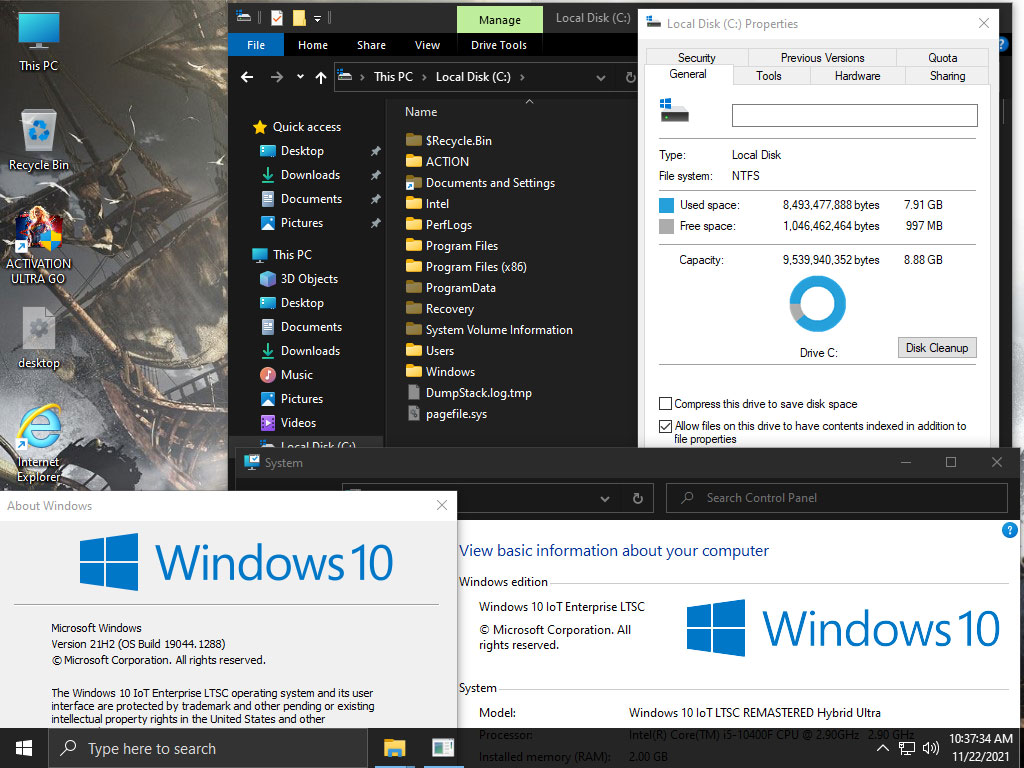Click the Windows Start button
The width and height of the screenshot is (1024, 768).
coord(24,748)
